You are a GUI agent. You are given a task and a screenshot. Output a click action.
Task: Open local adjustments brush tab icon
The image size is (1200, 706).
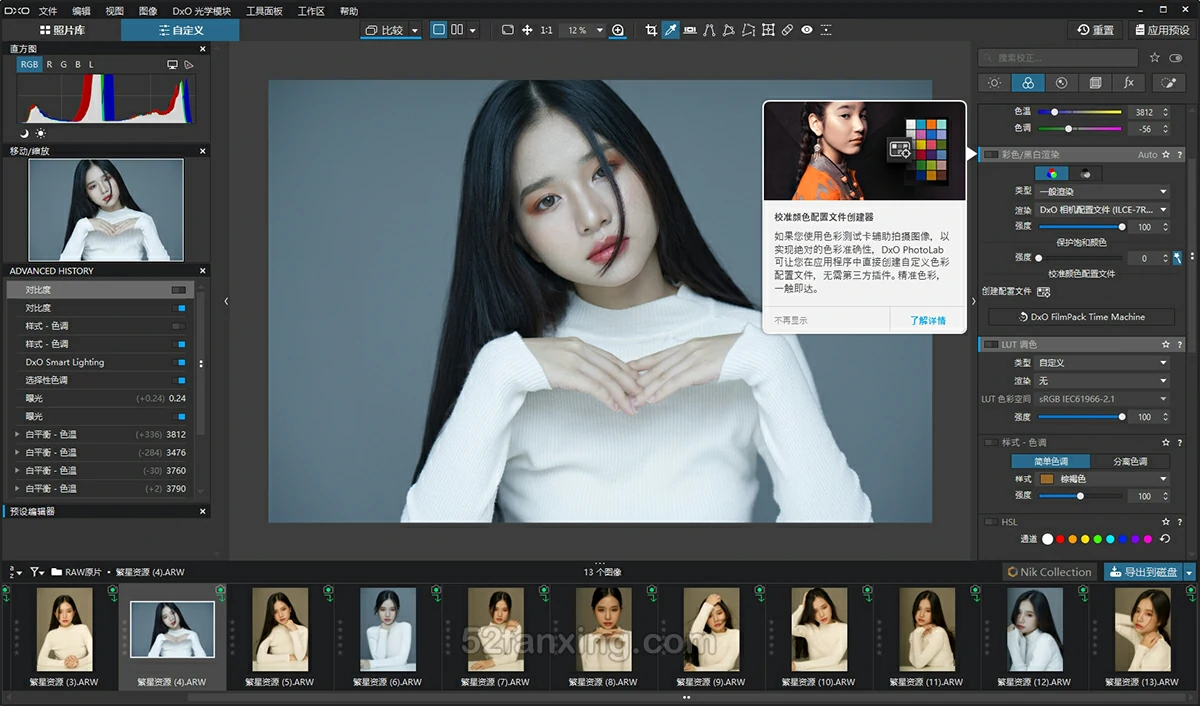1168,83
